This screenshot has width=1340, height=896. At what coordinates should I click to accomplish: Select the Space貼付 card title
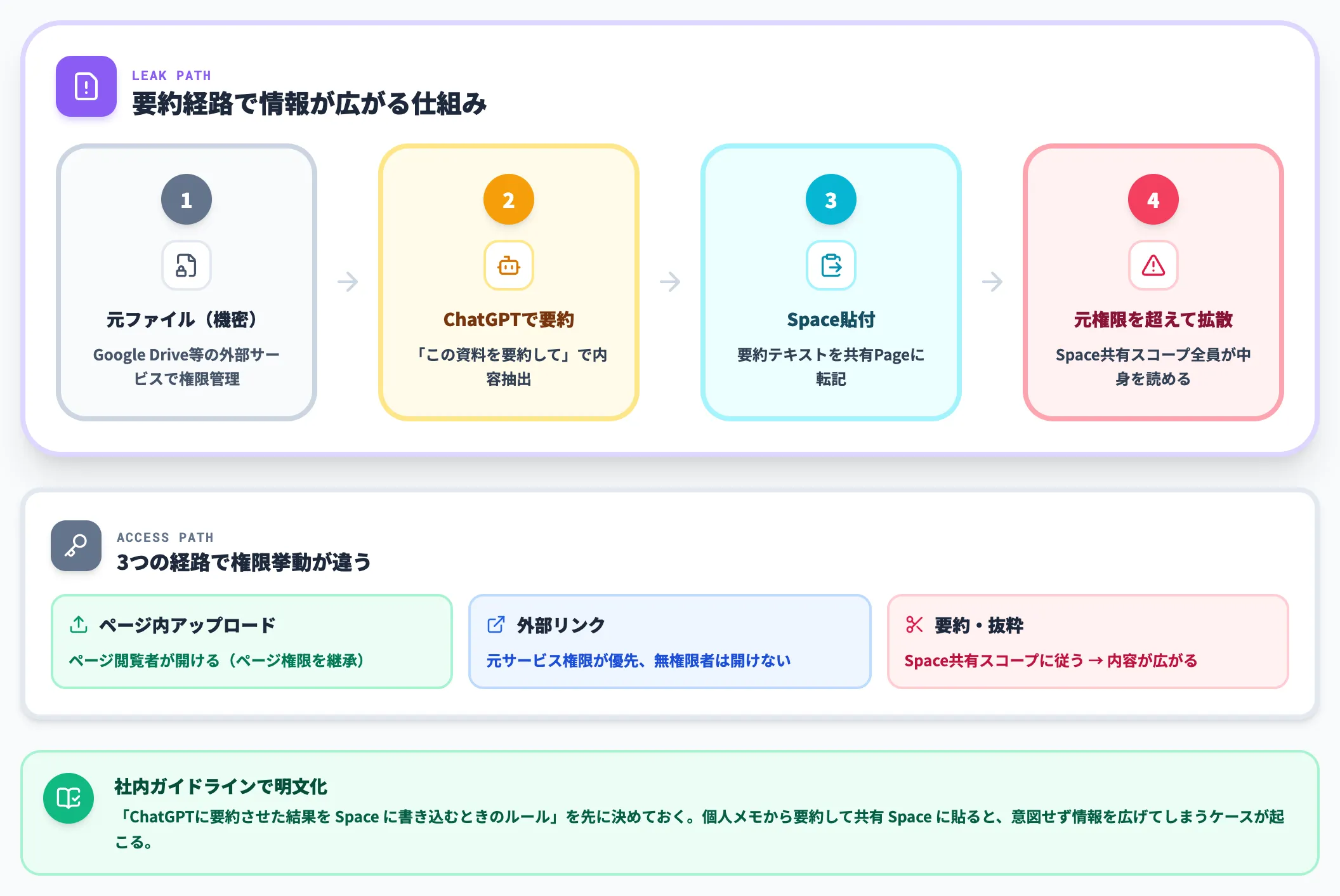click(831, 319)
